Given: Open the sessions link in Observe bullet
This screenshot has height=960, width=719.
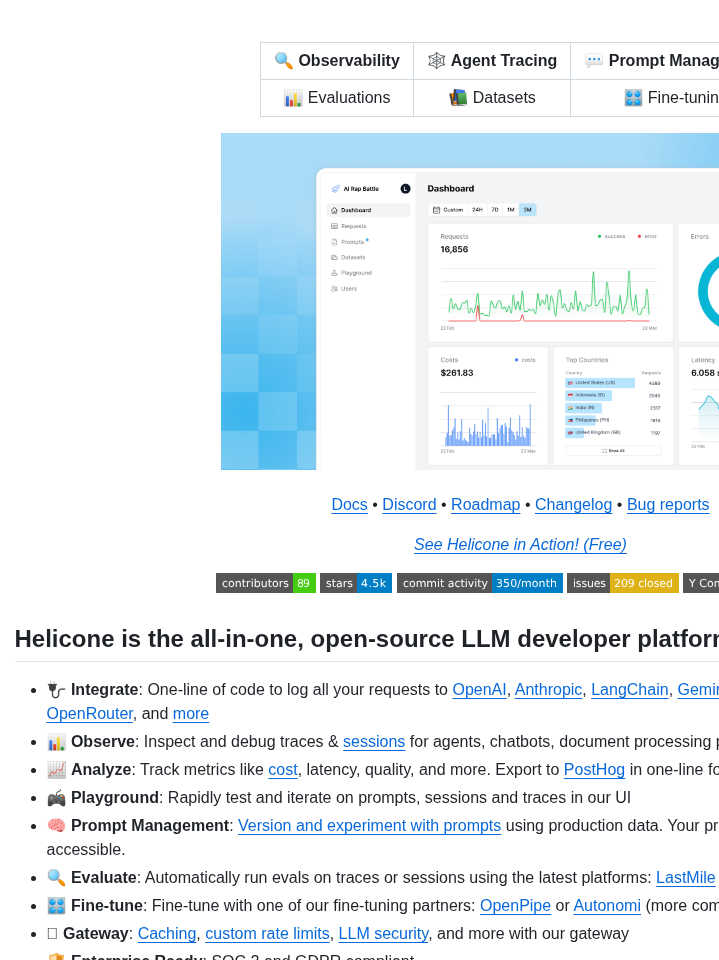Looking at the screenshot, I should (374, 742).
